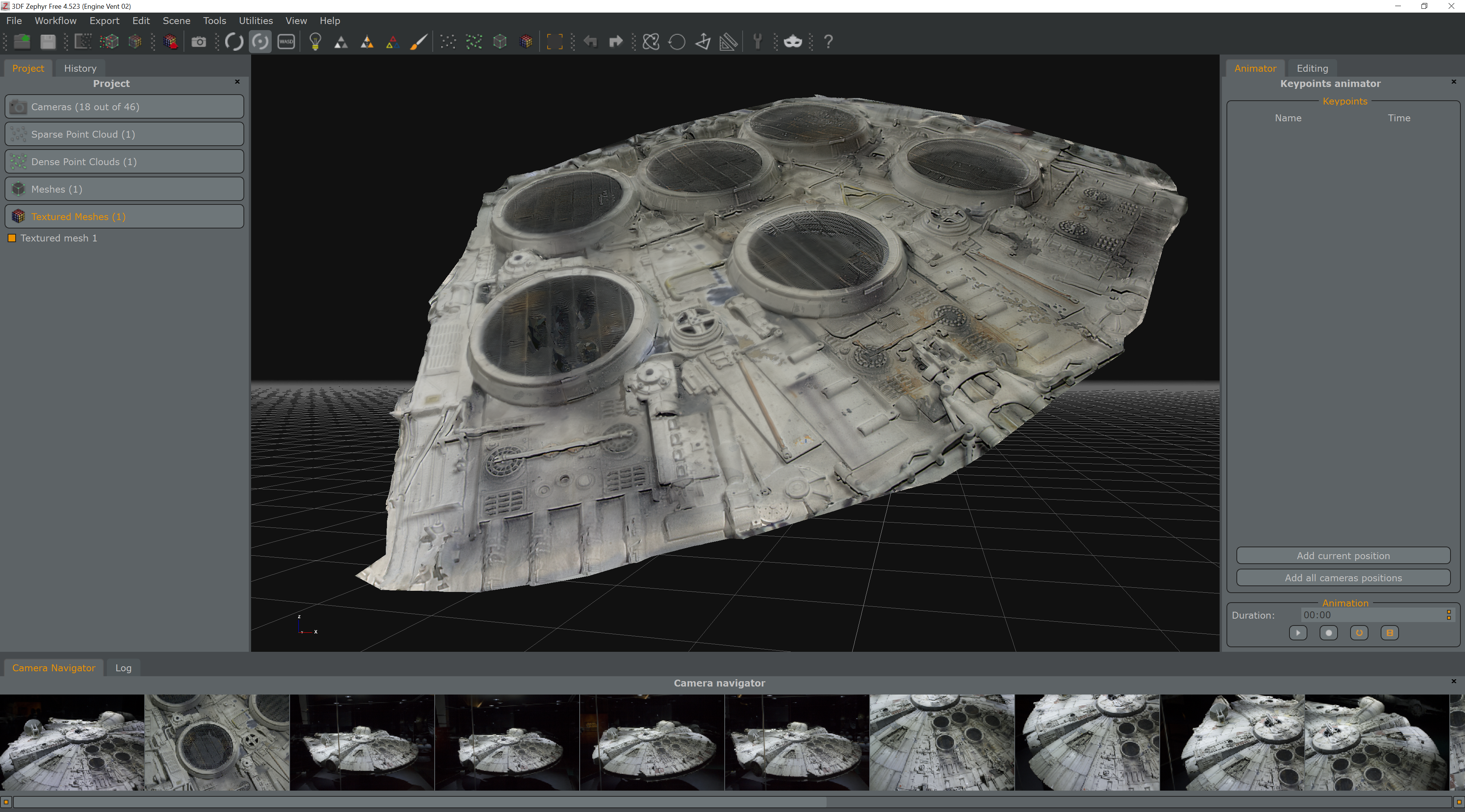Open the Tools menu
The width and height of the screenshot is (1465, 812).
[215, 21]
